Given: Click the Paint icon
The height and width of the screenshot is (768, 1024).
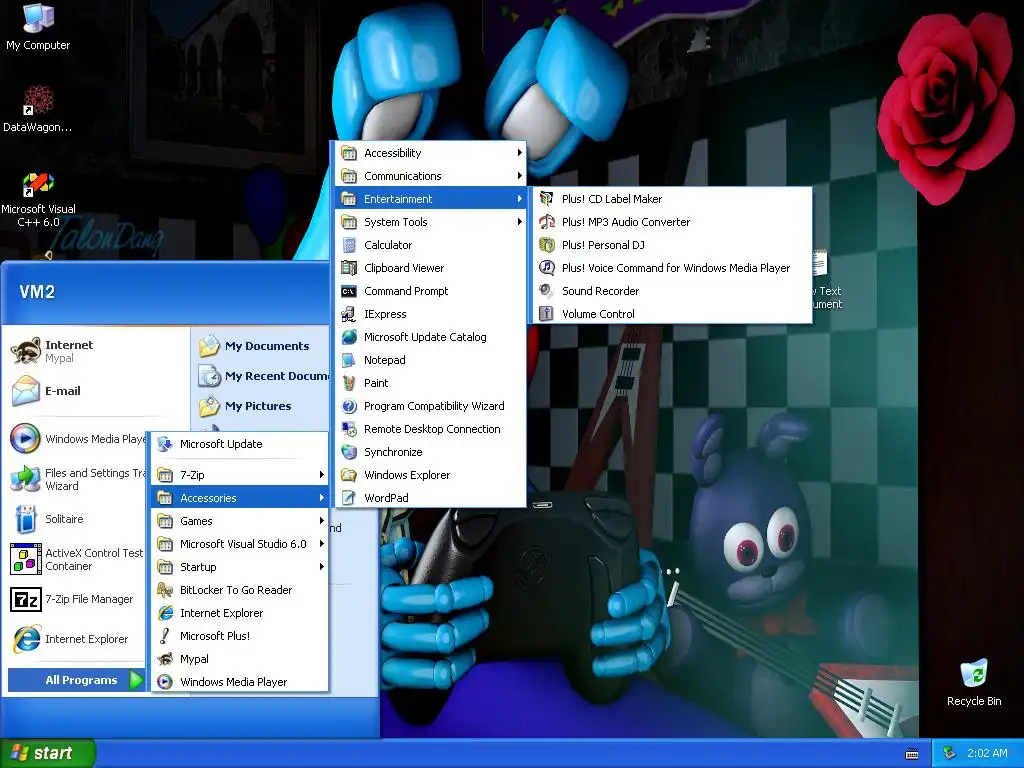Looking at the screenshot, I should click(349, 383).
